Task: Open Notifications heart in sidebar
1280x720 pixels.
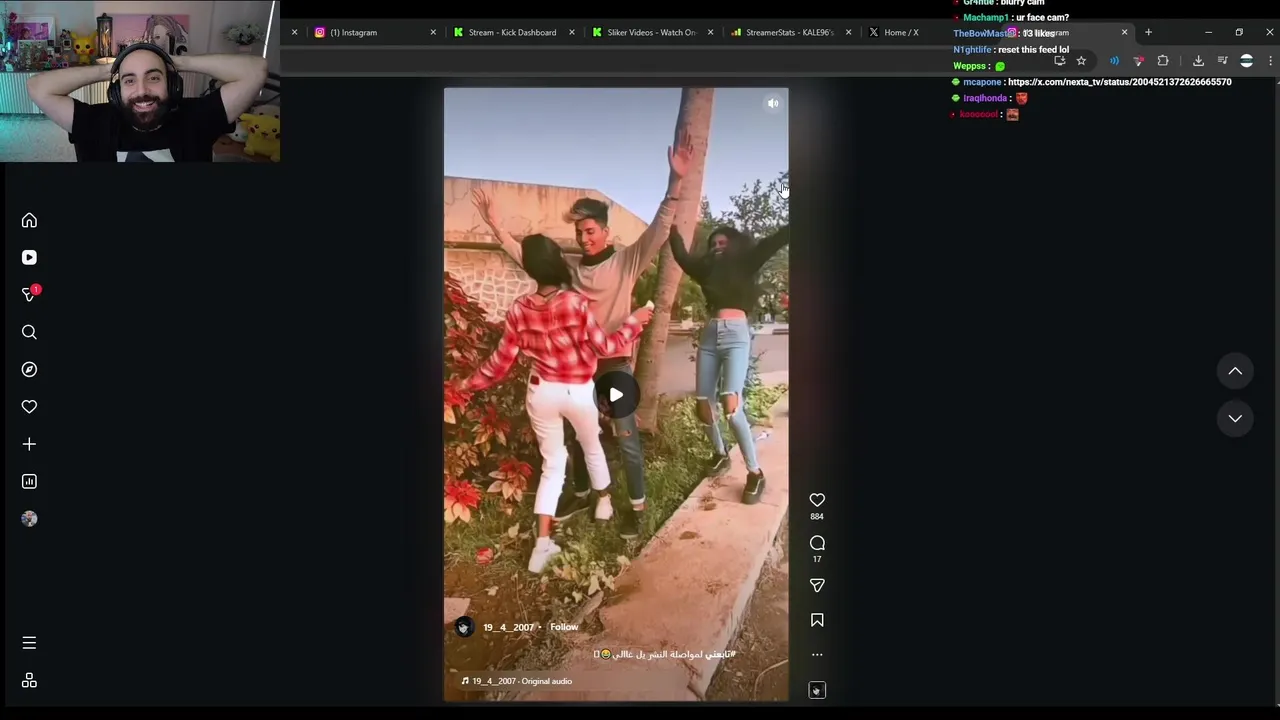Action: pyautogui.click(x=29, y=406)
